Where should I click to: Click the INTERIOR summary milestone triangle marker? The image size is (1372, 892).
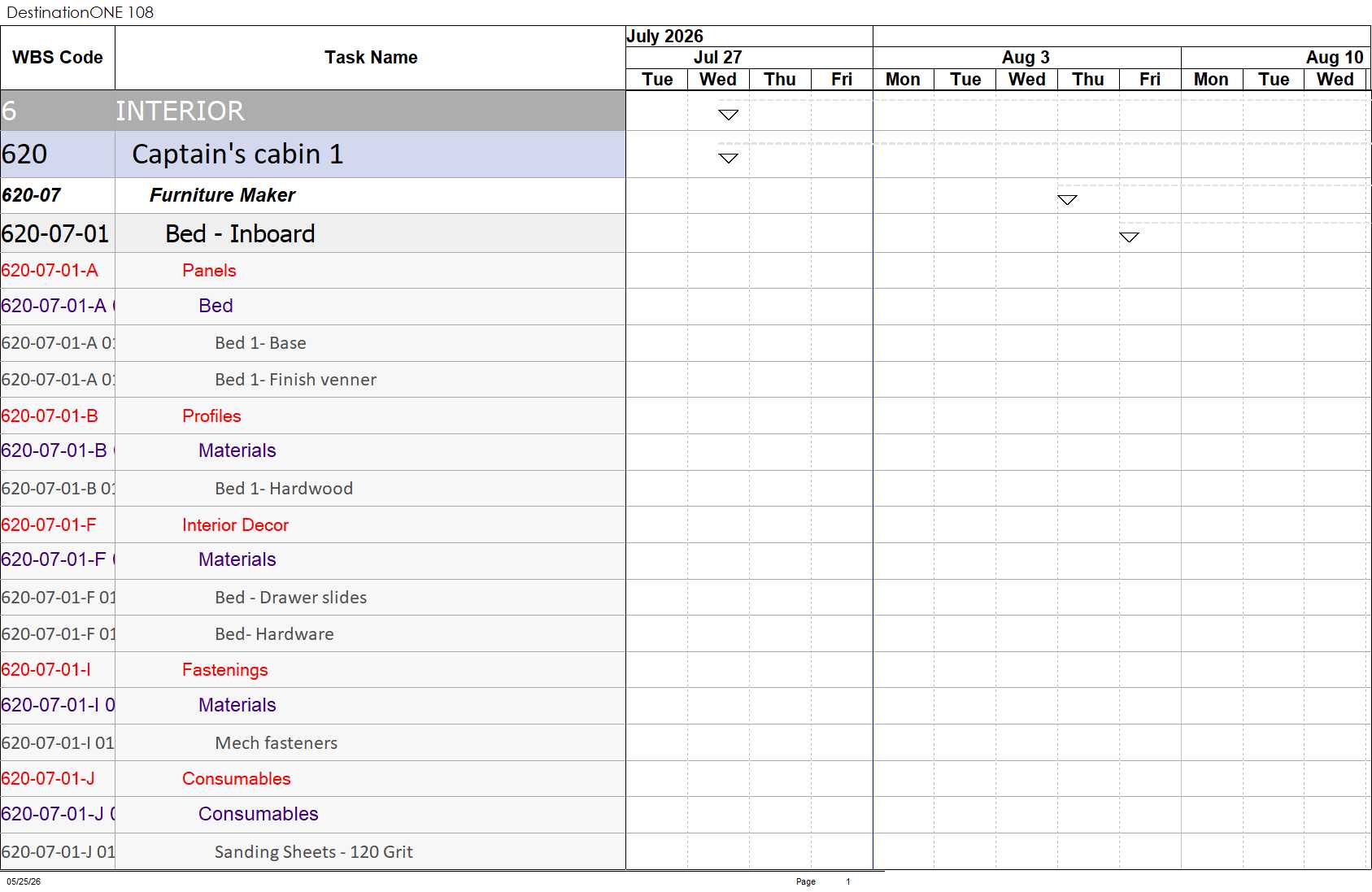pyautogui.click(x=728, y=115)
